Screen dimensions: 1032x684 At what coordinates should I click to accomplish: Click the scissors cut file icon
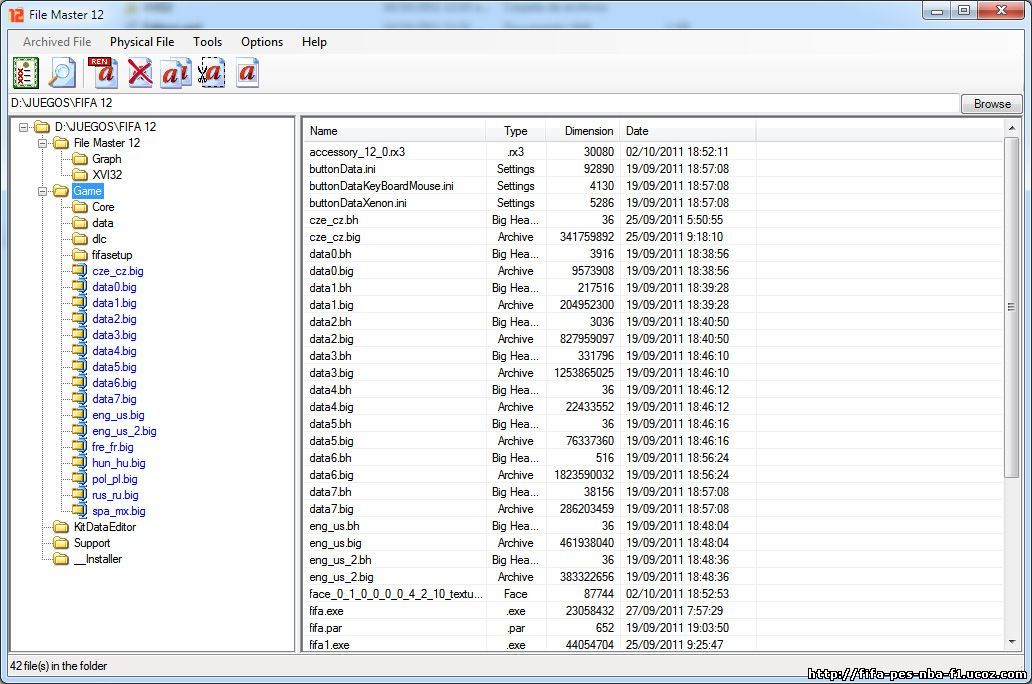click(212, 72)
